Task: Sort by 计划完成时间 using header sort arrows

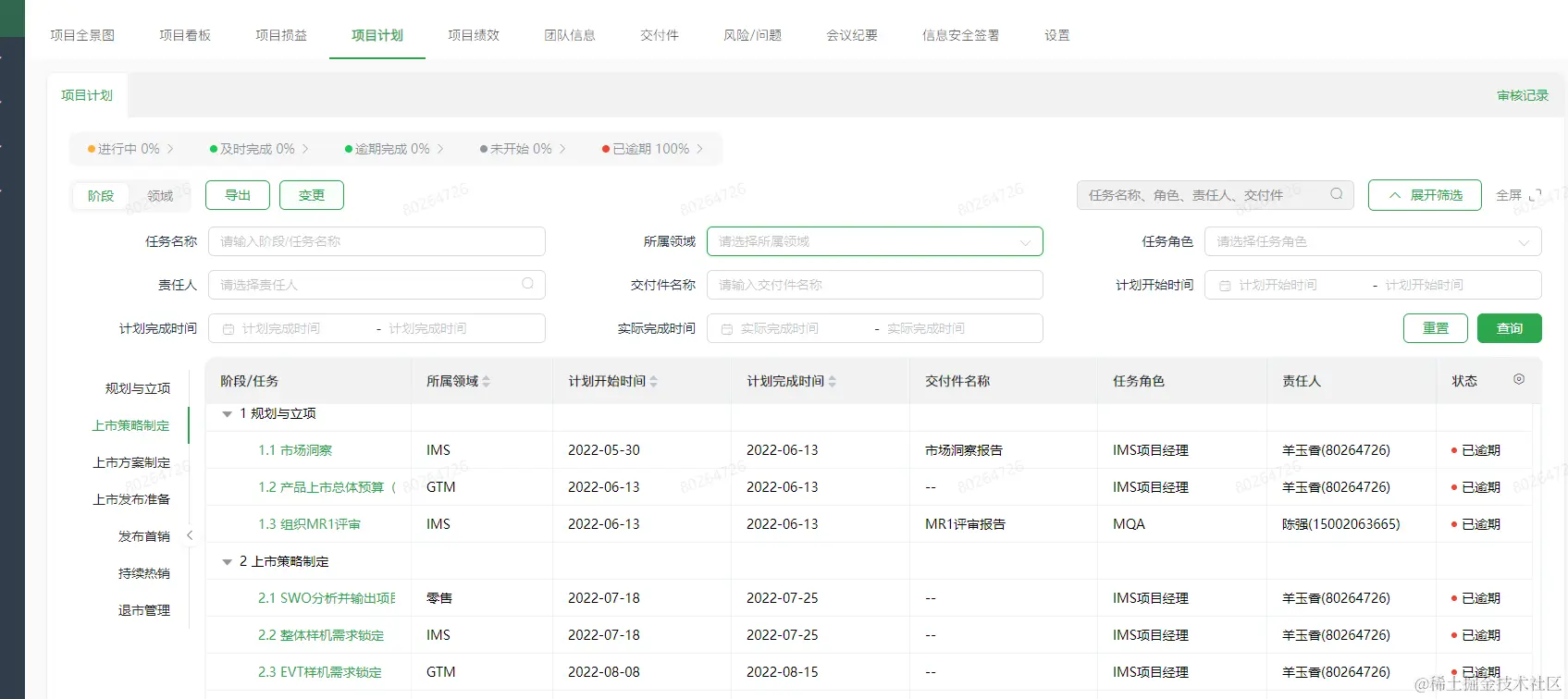Action: [833, 381]
